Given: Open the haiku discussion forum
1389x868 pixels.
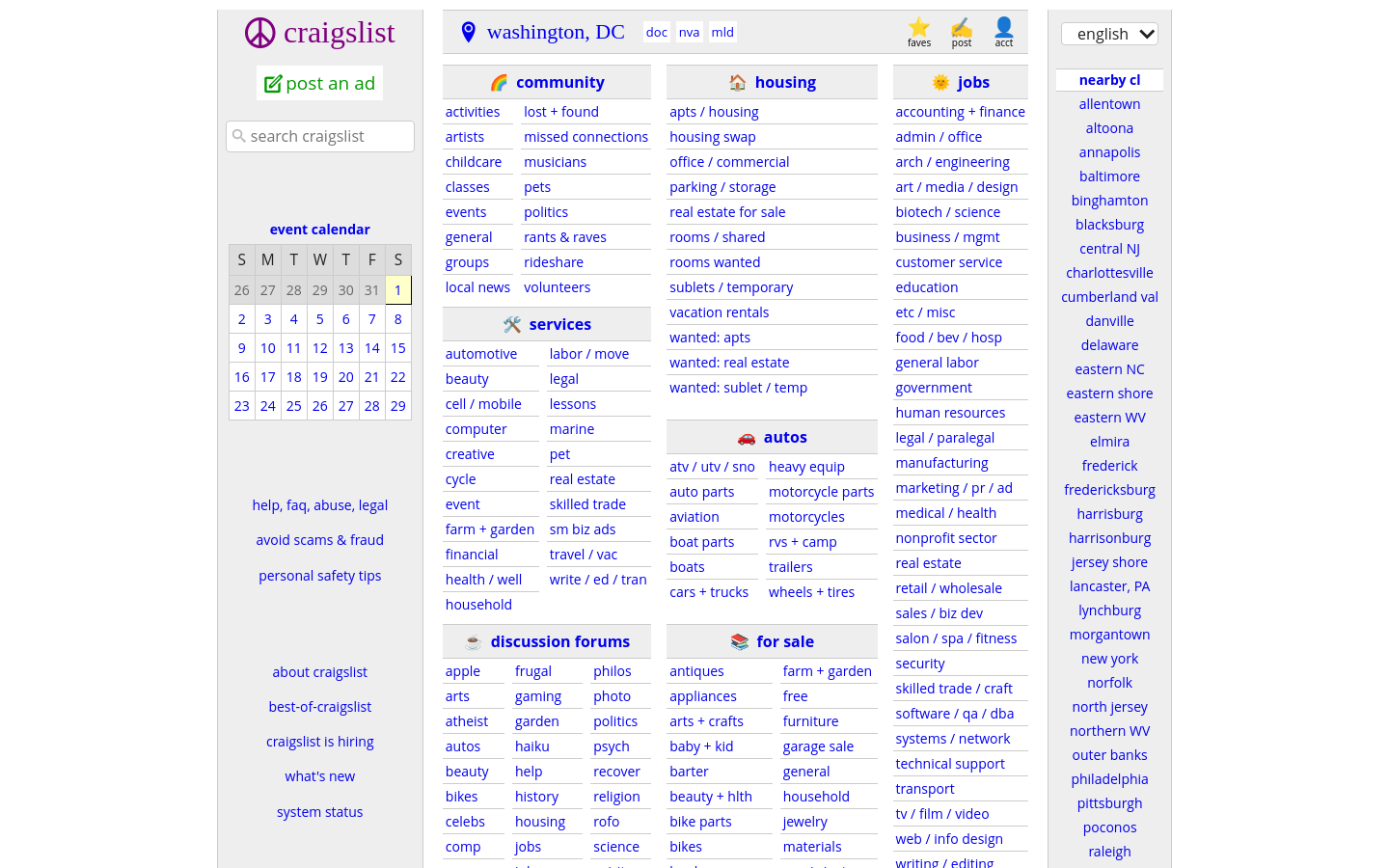Looking at the screenshot, I should point(532,746).
